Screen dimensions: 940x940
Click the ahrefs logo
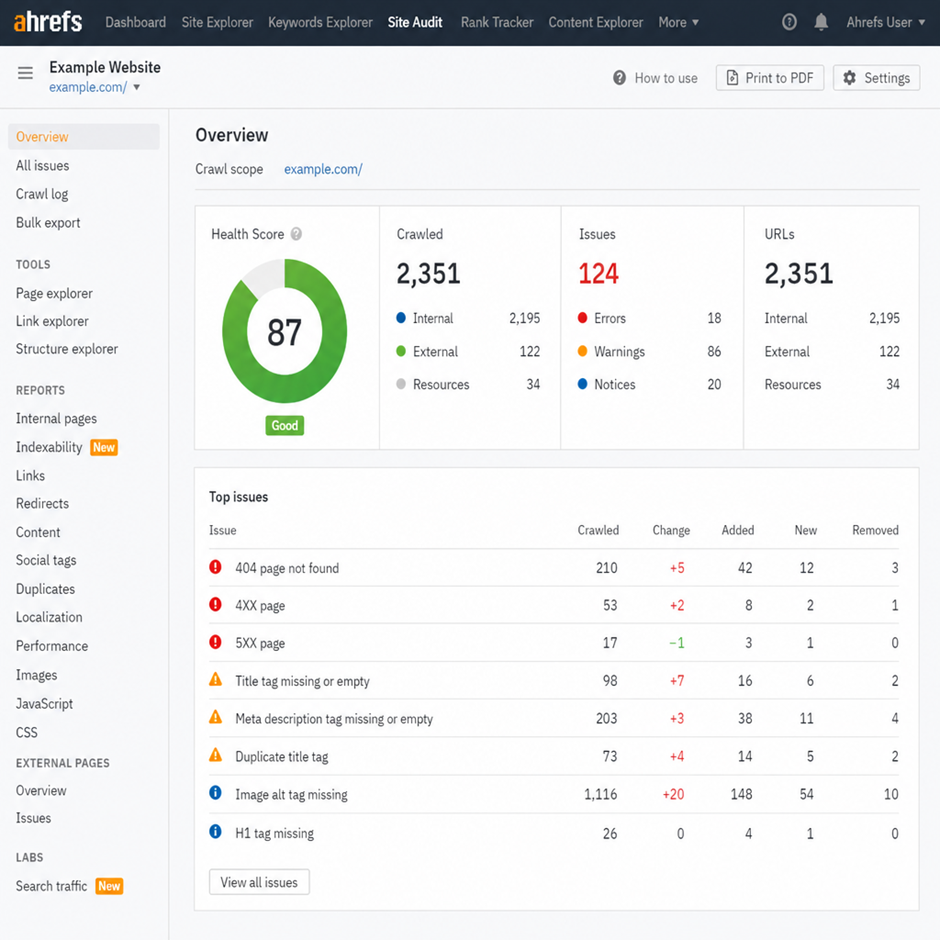pyautogui.click(x=47, y=22)
